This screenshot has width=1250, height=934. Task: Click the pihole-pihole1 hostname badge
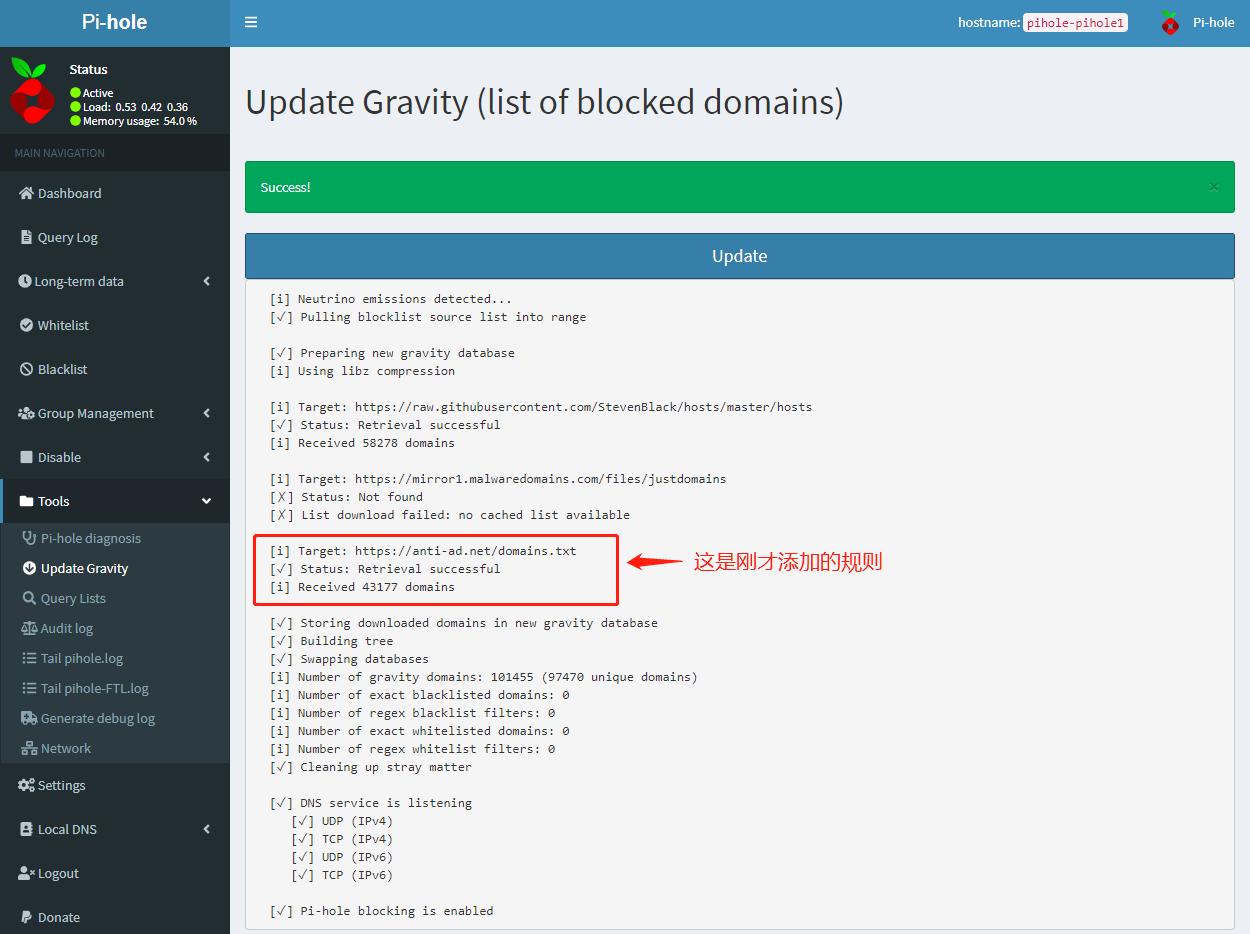tap(1075, 22)
